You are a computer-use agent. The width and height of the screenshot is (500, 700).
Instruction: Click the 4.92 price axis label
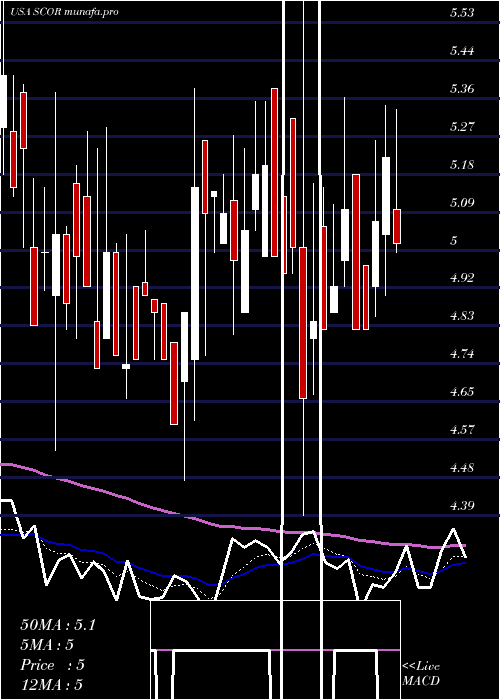point(462,278)
